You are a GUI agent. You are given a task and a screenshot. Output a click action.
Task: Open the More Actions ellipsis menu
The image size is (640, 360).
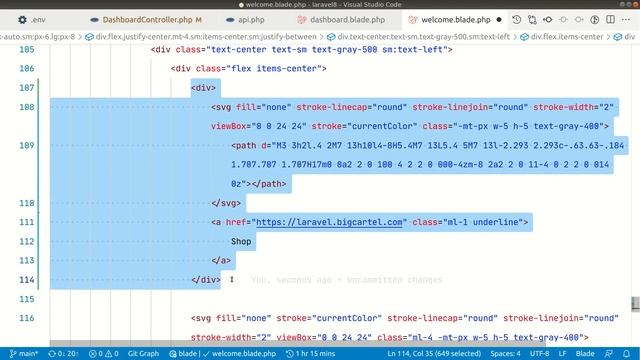(626, 20)
